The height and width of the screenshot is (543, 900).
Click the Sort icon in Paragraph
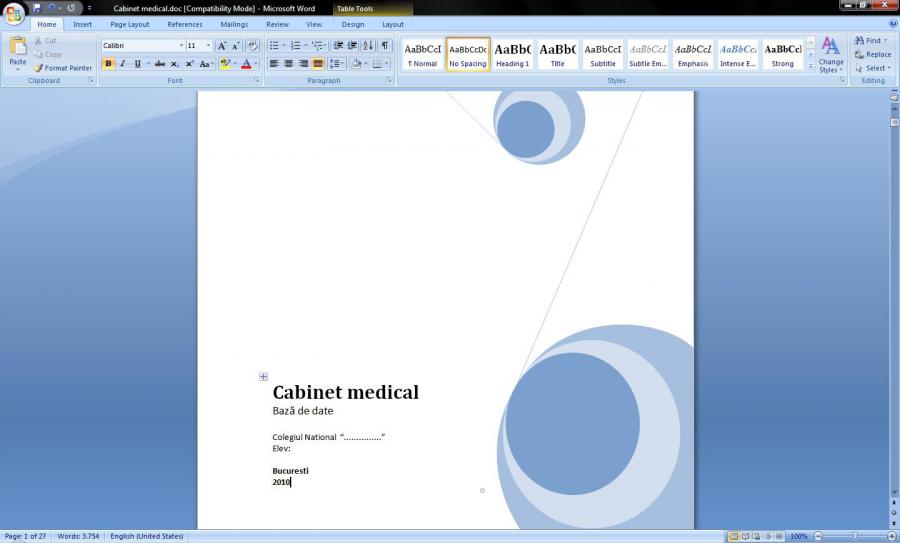368,46
